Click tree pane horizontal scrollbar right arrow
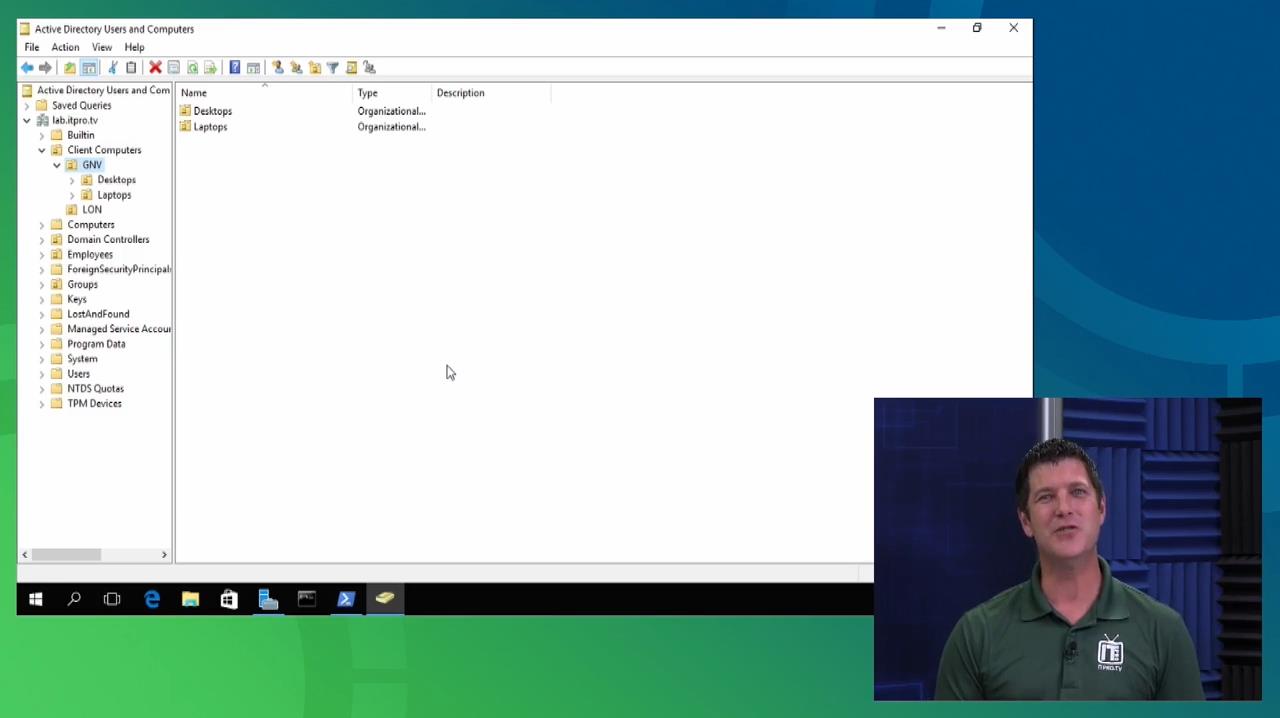Viewport: 1280px width, 718px height. tap(164, 554)
